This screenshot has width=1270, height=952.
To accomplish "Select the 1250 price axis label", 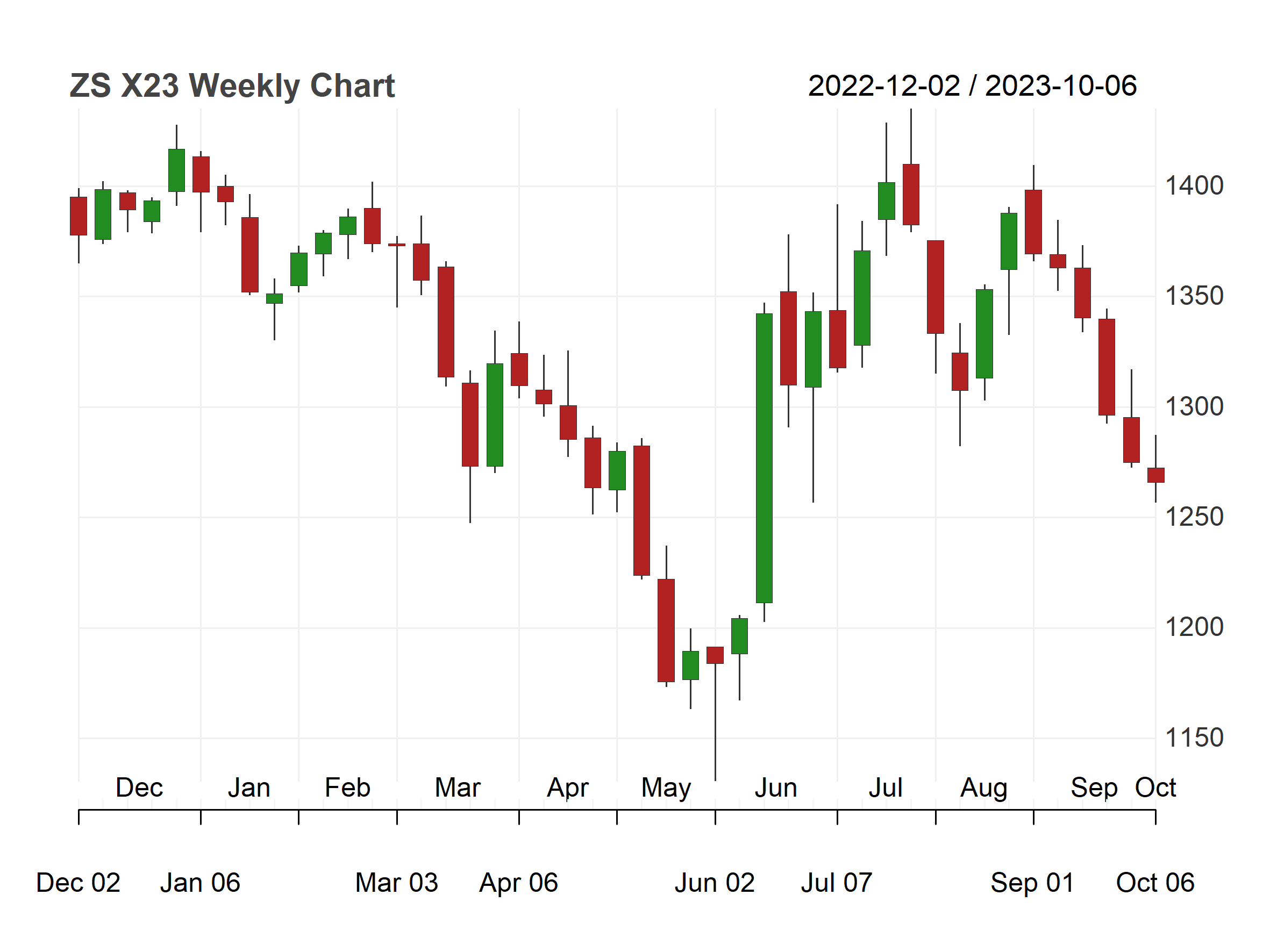I will pos(1194,517).
